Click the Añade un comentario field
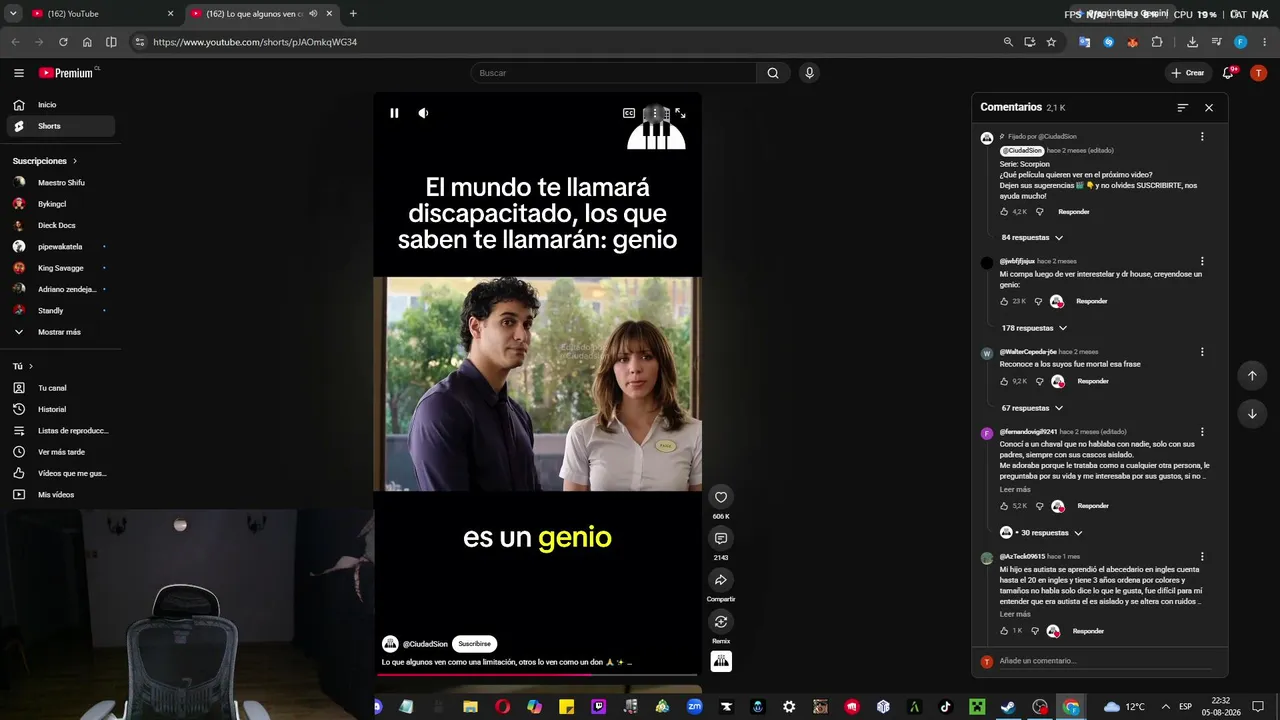This screenshot has height=720, width=1280. point(1107,661)
